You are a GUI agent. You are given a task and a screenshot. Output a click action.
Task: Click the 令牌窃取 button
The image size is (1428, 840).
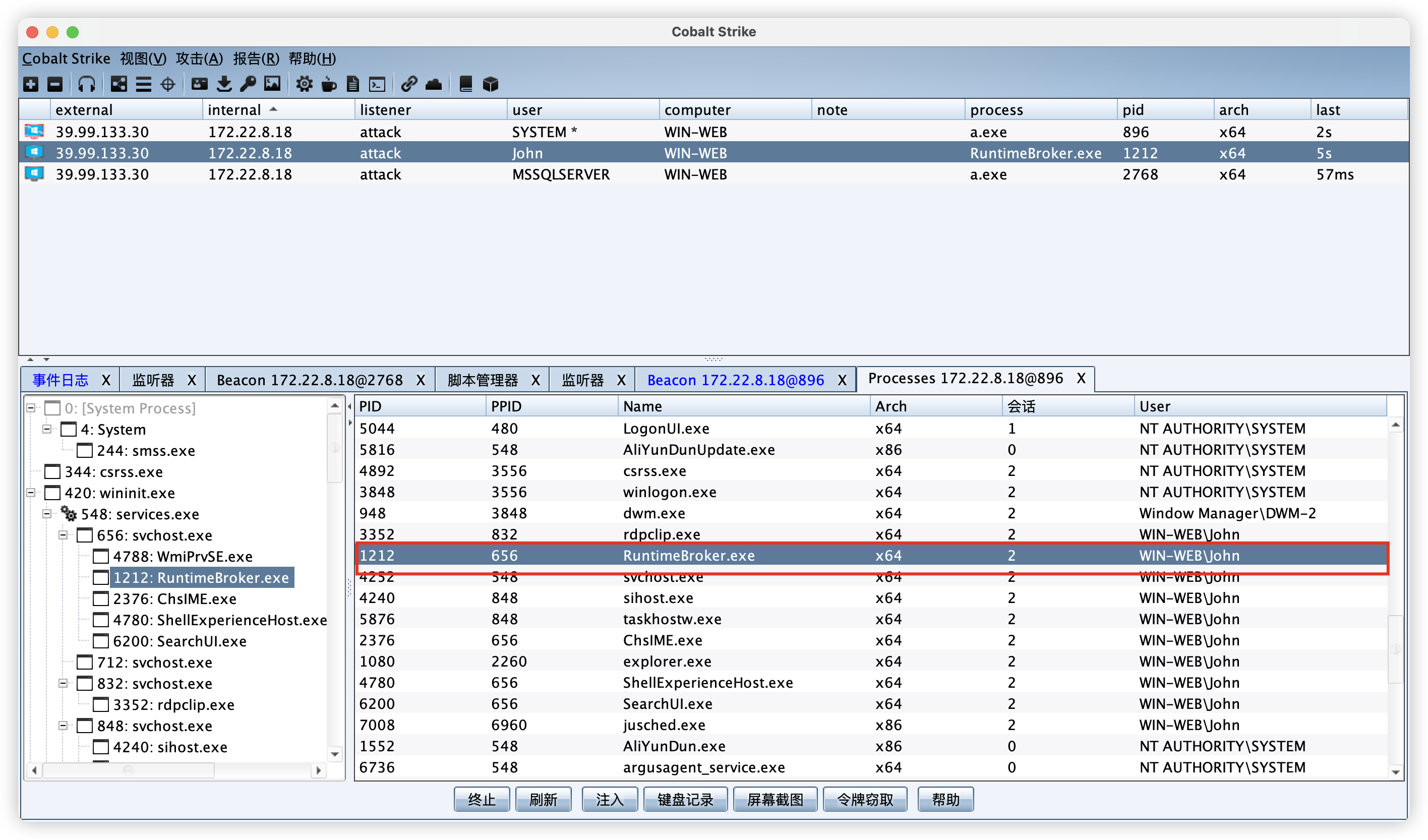pyautogui.click(x=865, y=799)
